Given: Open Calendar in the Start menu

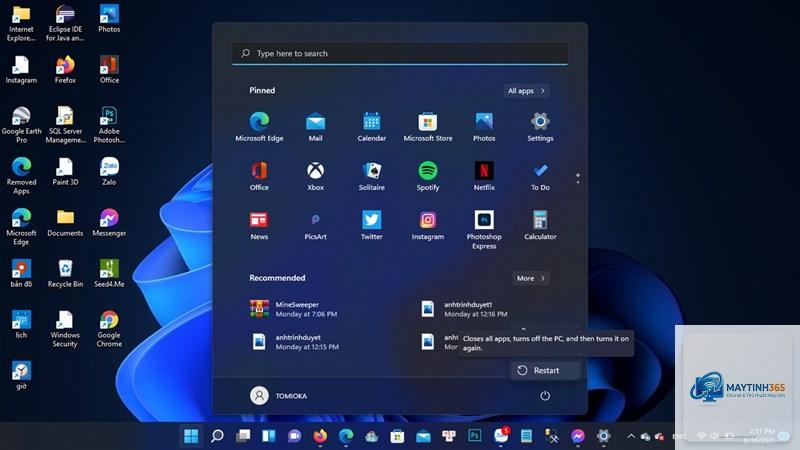Looking at the screenshot, I should (371, 127).
